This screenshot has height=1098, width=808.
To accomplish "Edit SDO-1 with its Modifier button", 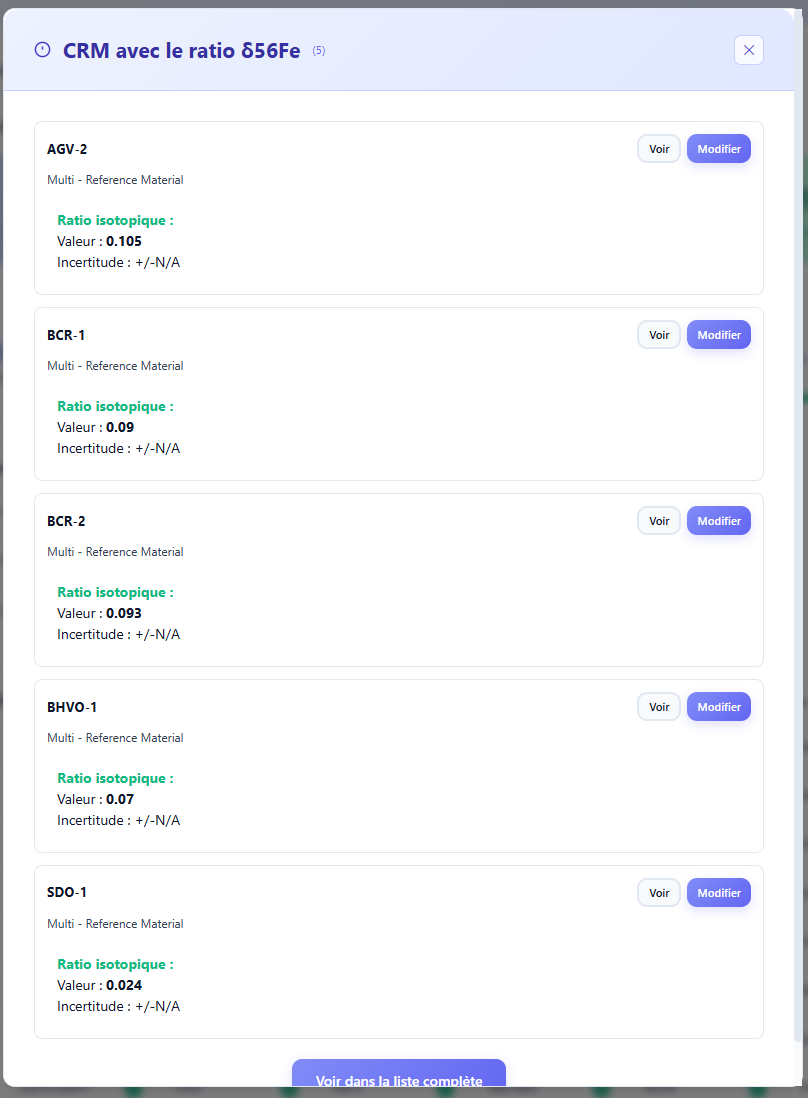I will tap(718, 892).
